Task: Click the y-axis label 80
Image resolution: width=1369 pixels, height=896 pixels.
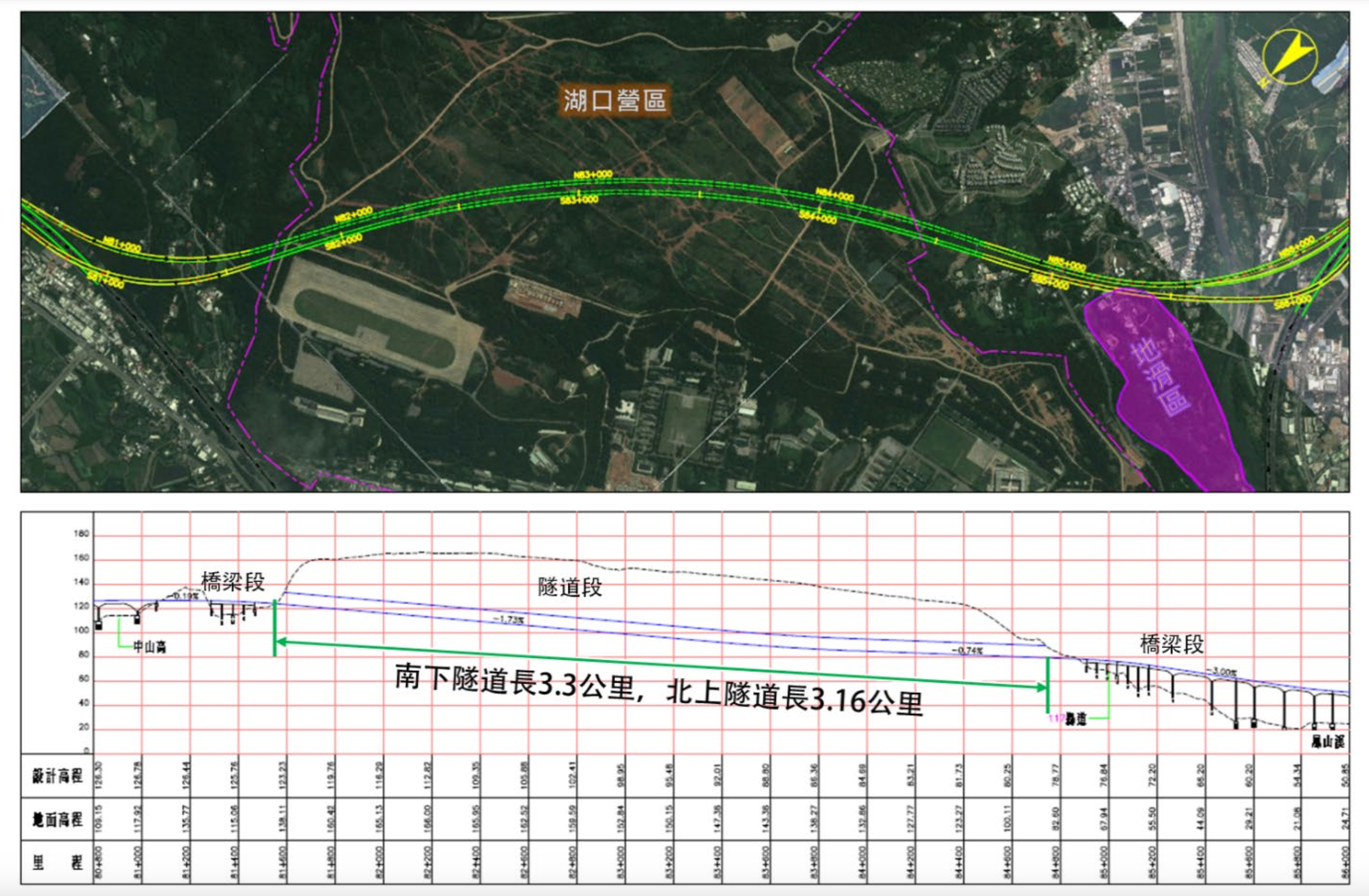Action: pyautogui.click(x=84, y=654)
